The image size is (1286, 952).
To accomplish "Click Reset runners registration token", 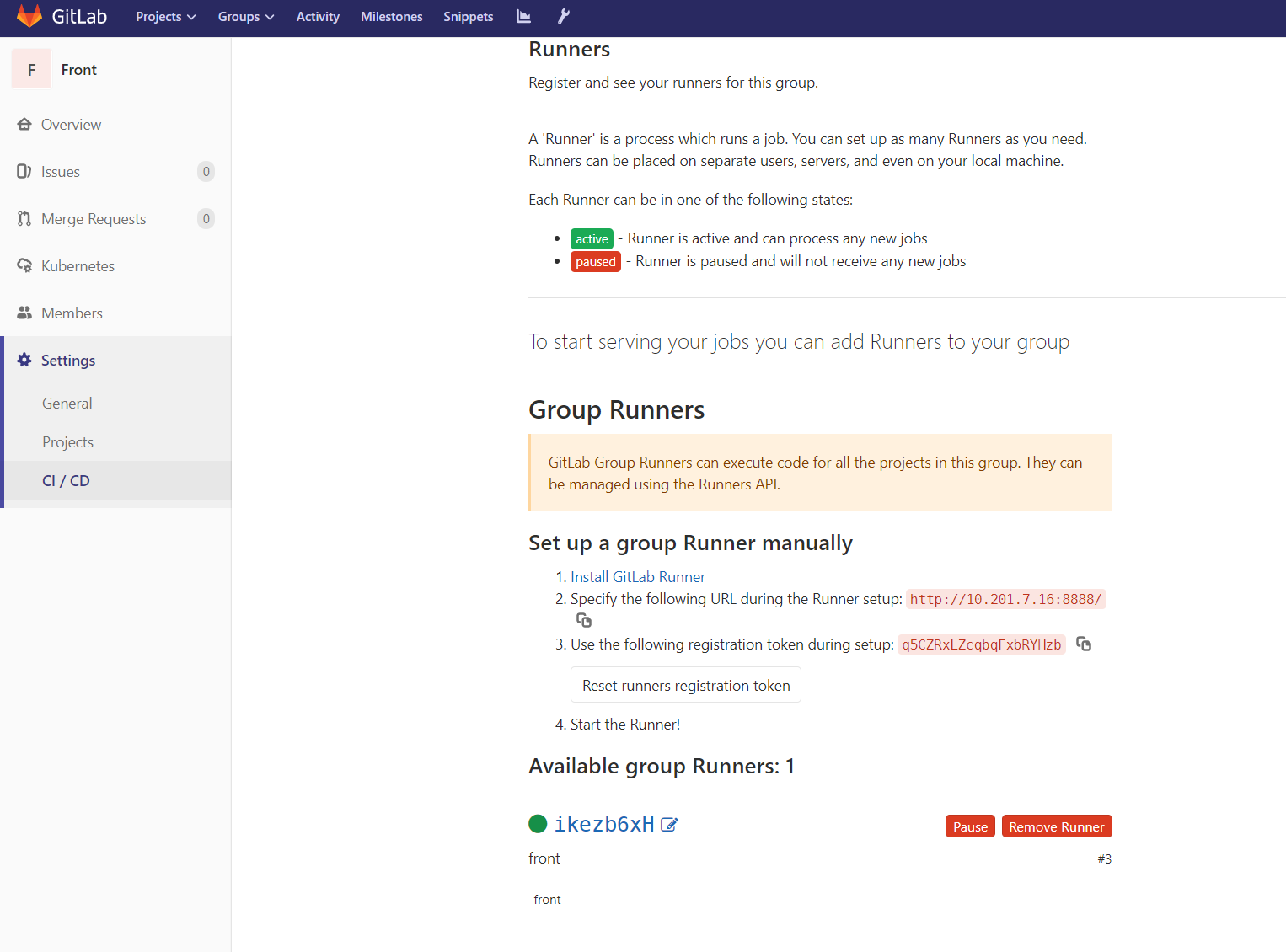I will tap(685, 684).
